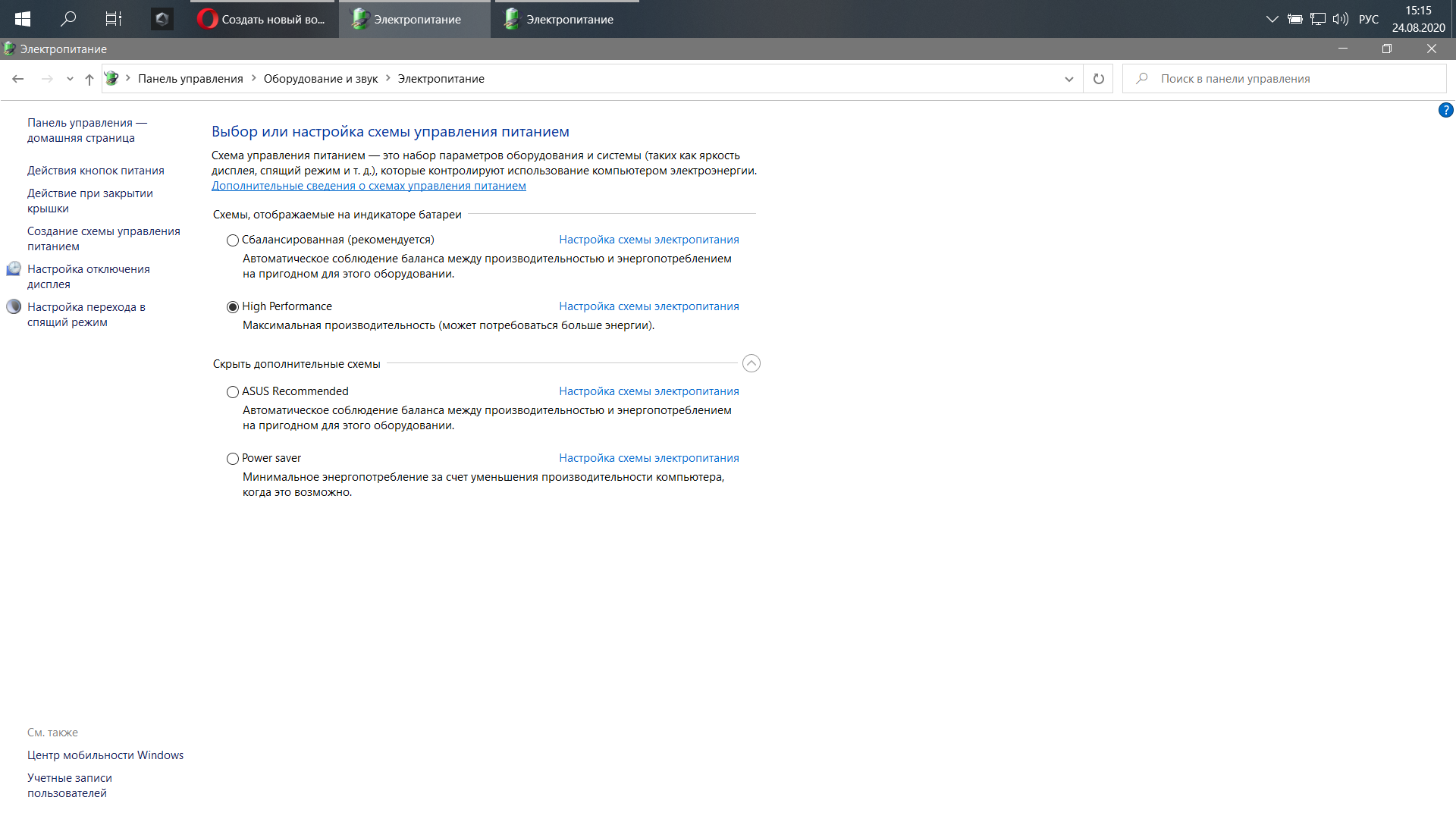1456x819 pixels.
Task: Minimize the Электропитание window
Action: (1343, 49)
